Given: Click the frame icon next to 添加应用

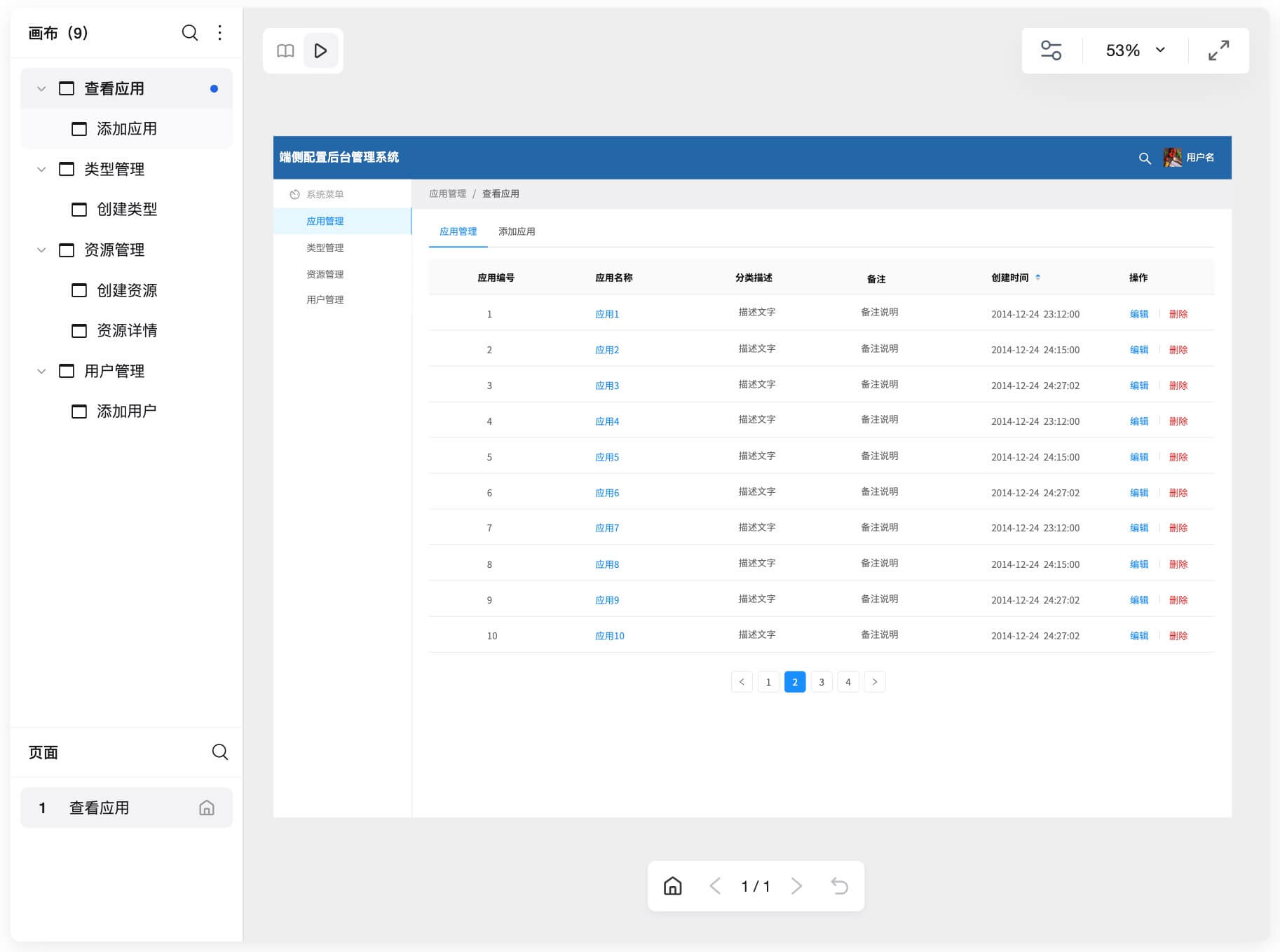Looking at the screenshot, I should point(79,129).
